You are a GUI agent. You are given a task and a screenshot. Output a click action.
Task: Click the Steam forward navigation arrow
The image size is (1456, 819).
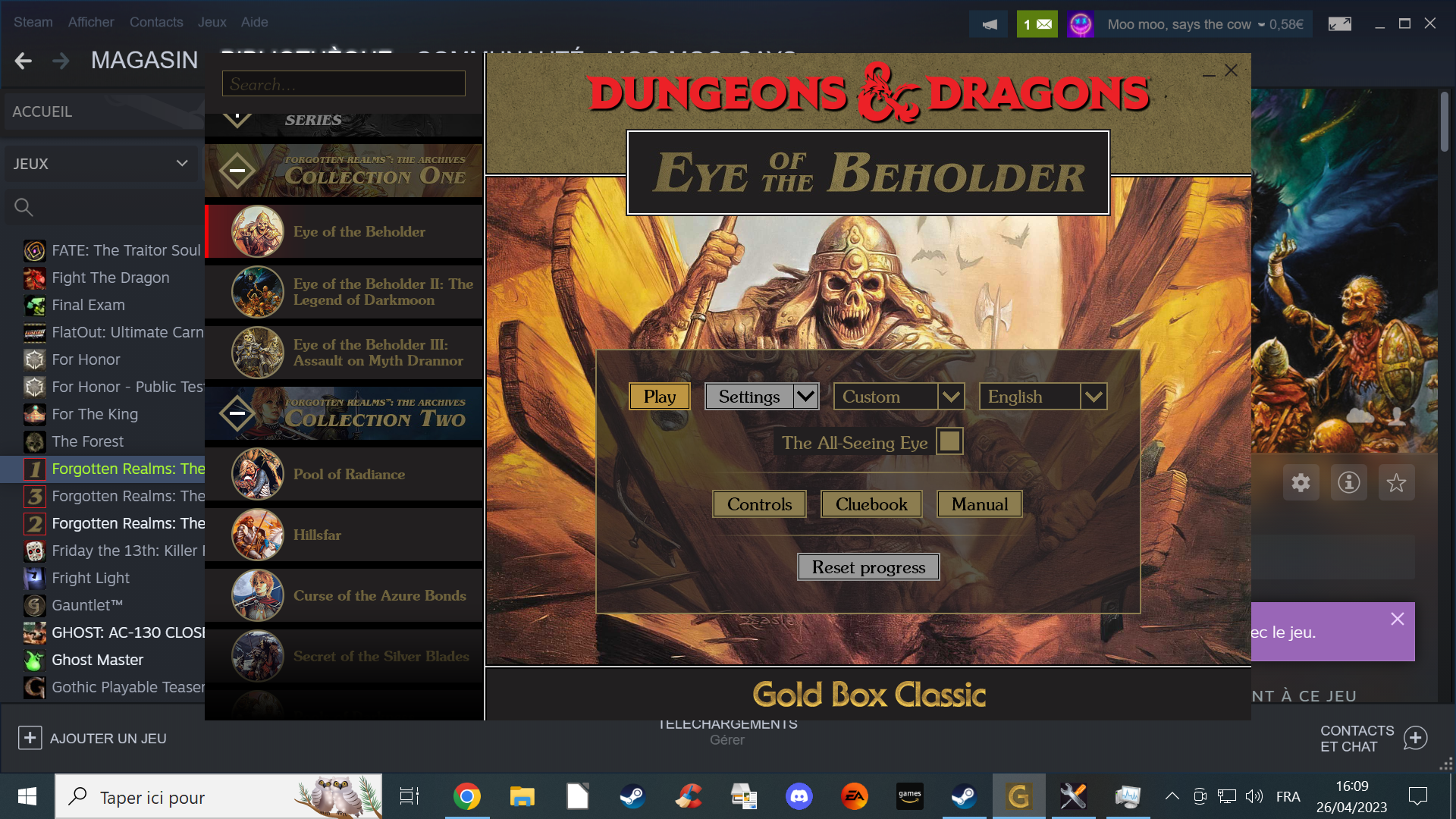click(x=61, y=61)
